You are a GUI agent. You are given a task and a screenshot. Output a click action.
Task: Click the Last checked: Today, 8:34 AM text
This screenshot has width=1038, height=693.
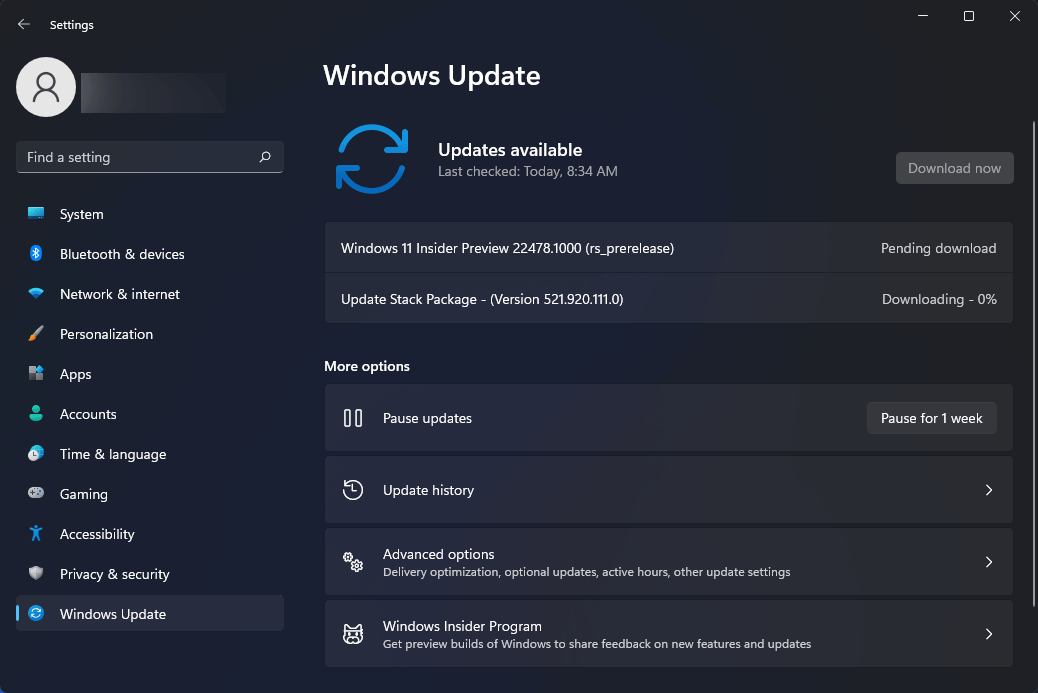[528, 171]
